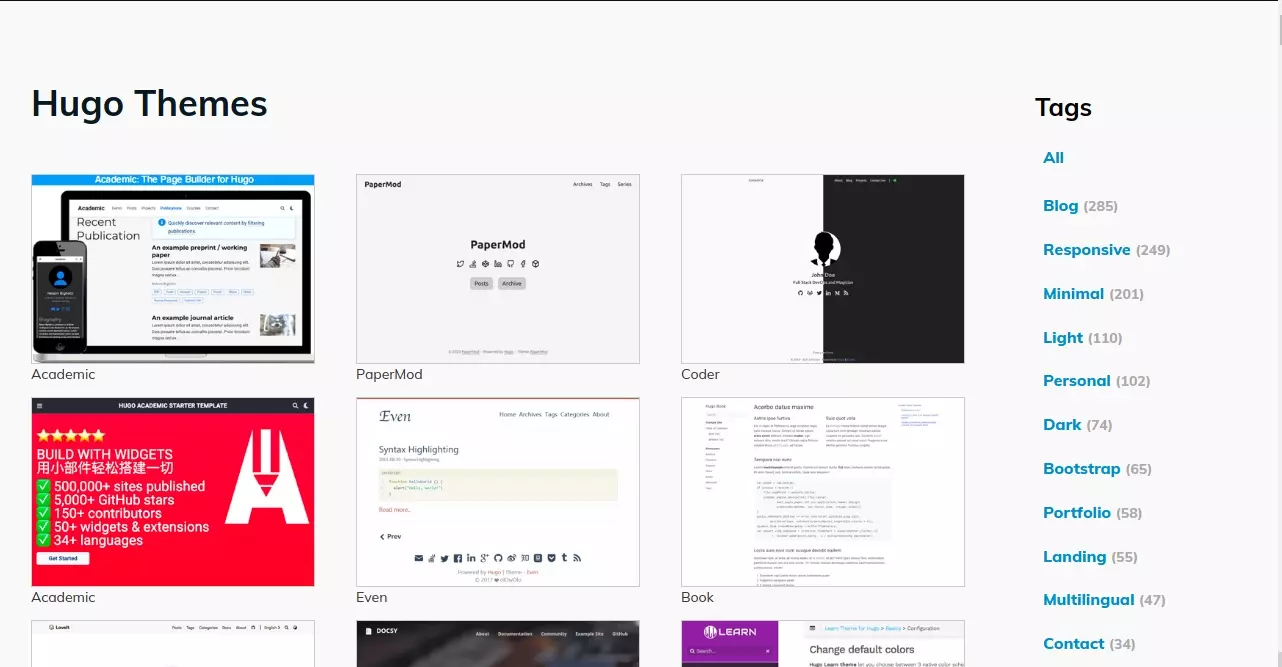The image size is (1282, 667).
Task: Select the Minimal tag filter
Action: (1073, 294)
